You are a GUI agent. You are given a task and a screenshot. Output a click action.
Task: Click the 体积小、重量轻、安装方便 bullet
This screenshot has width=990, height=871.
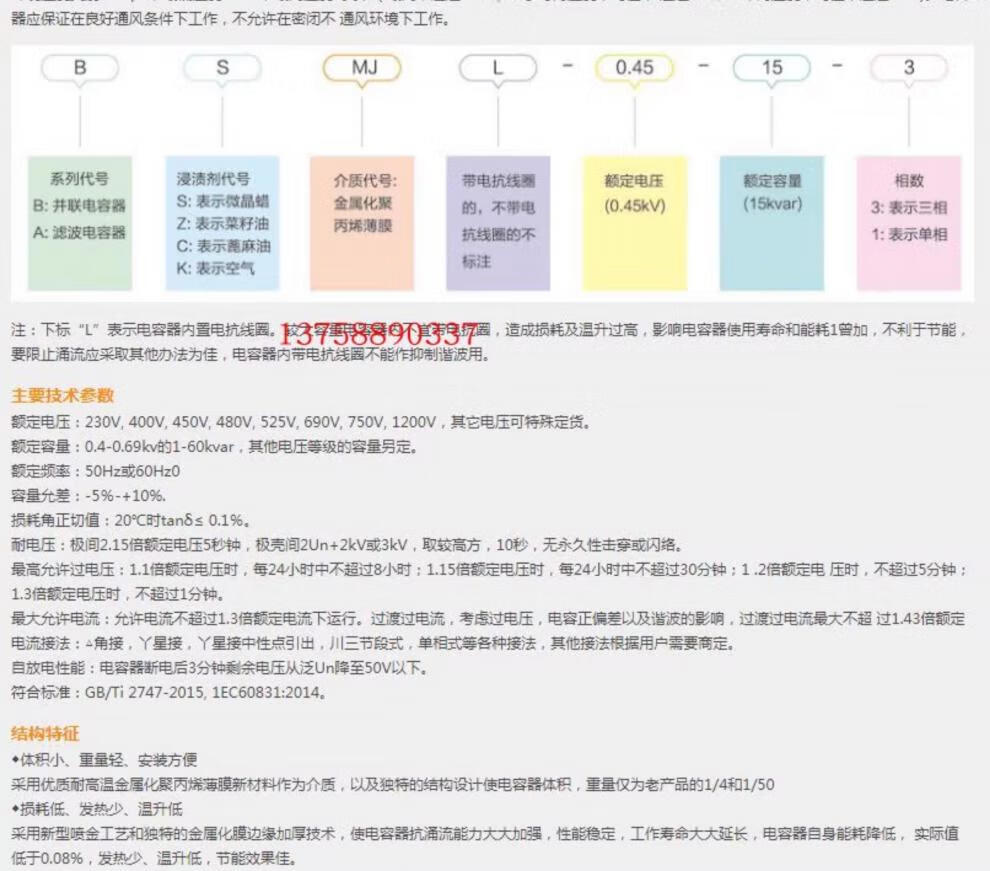tap(105, 759)
